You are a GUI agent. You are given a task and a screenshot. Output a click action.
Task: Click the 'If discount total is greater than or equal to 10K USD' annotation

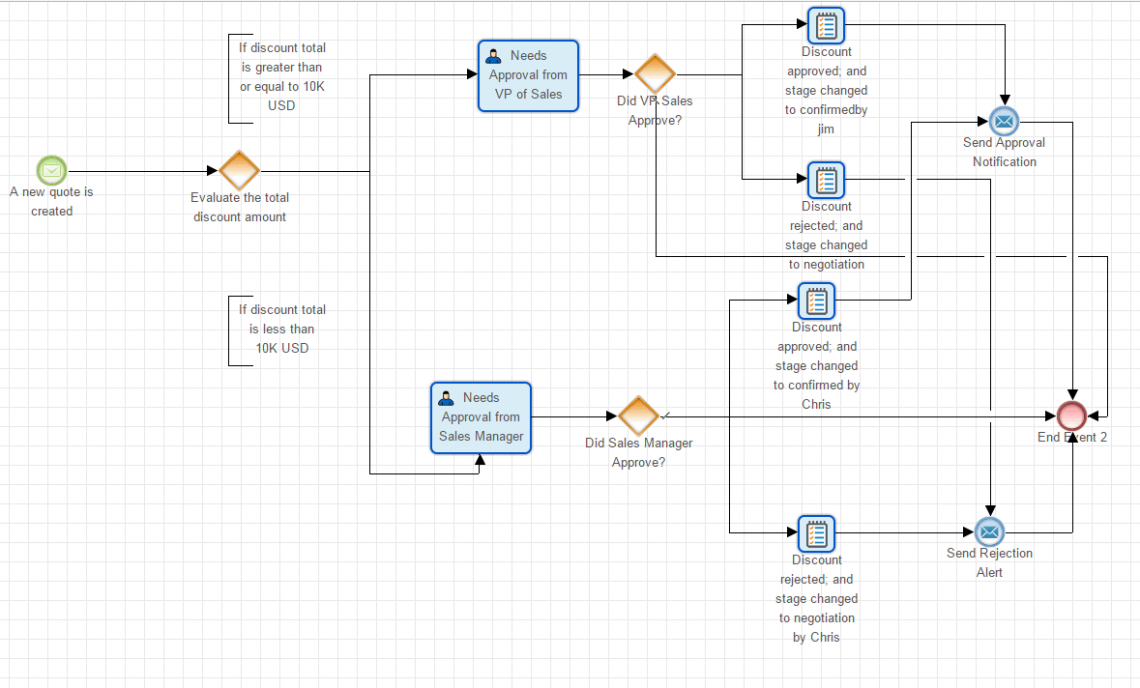pyautogui.click(x=281, y=76)
